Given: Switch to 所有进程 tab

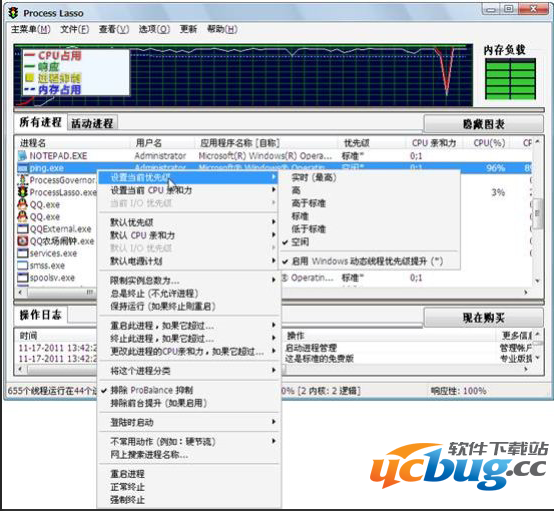Looking at the screenshot, I should (40, 122).
